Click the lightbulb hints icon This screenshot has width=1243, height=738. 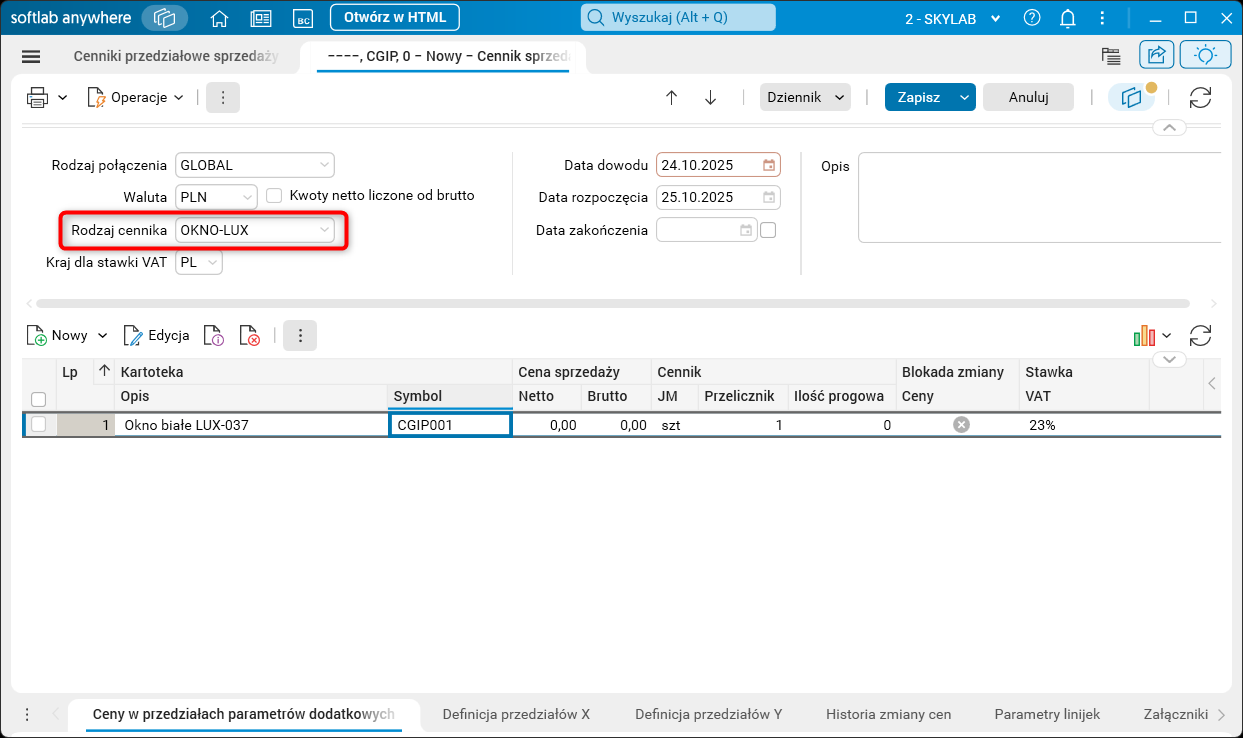point(1205,56)
